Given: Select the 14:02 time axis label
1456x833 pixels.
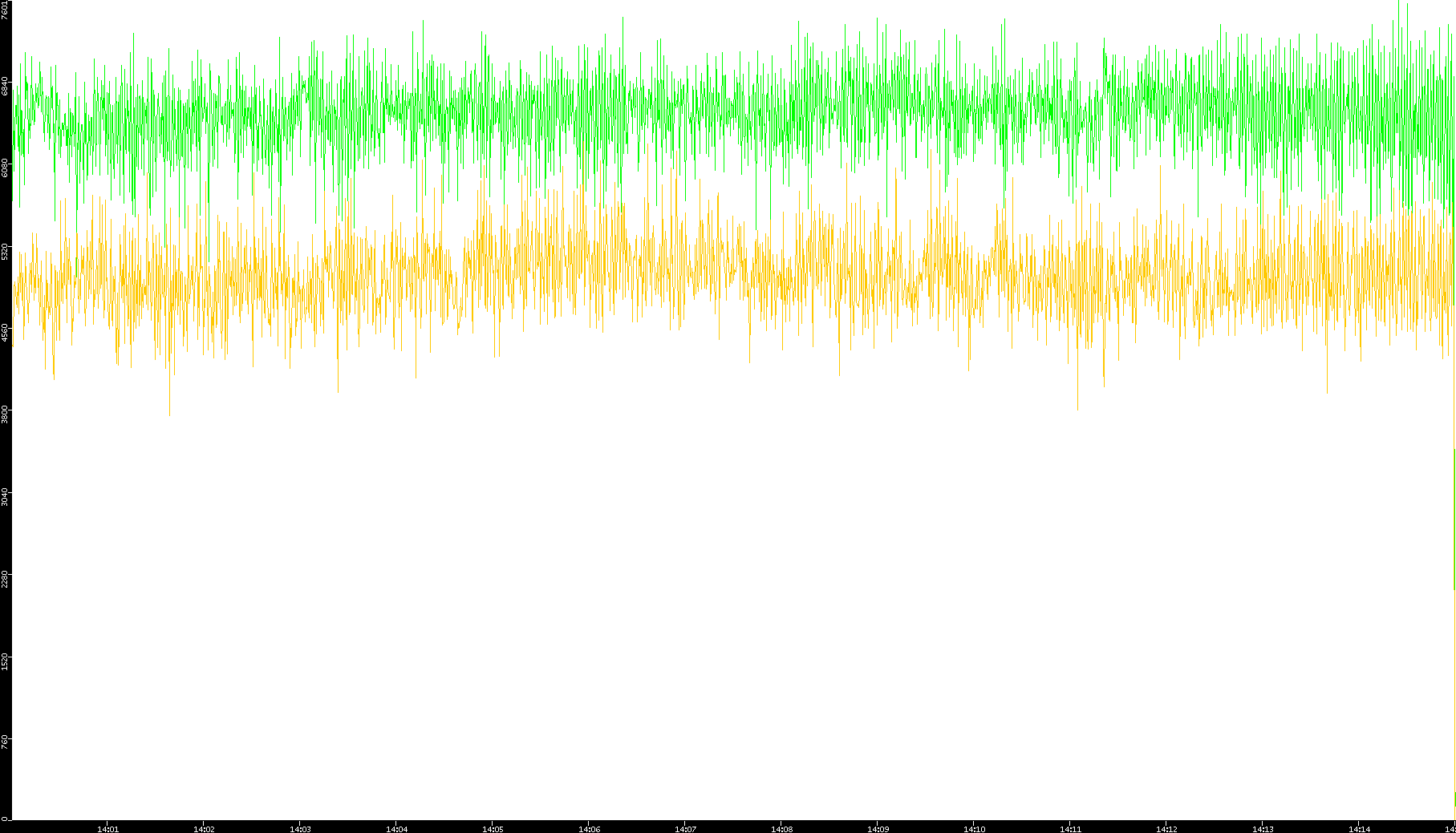Looking at the screenshot, I should tap(204, 829).
